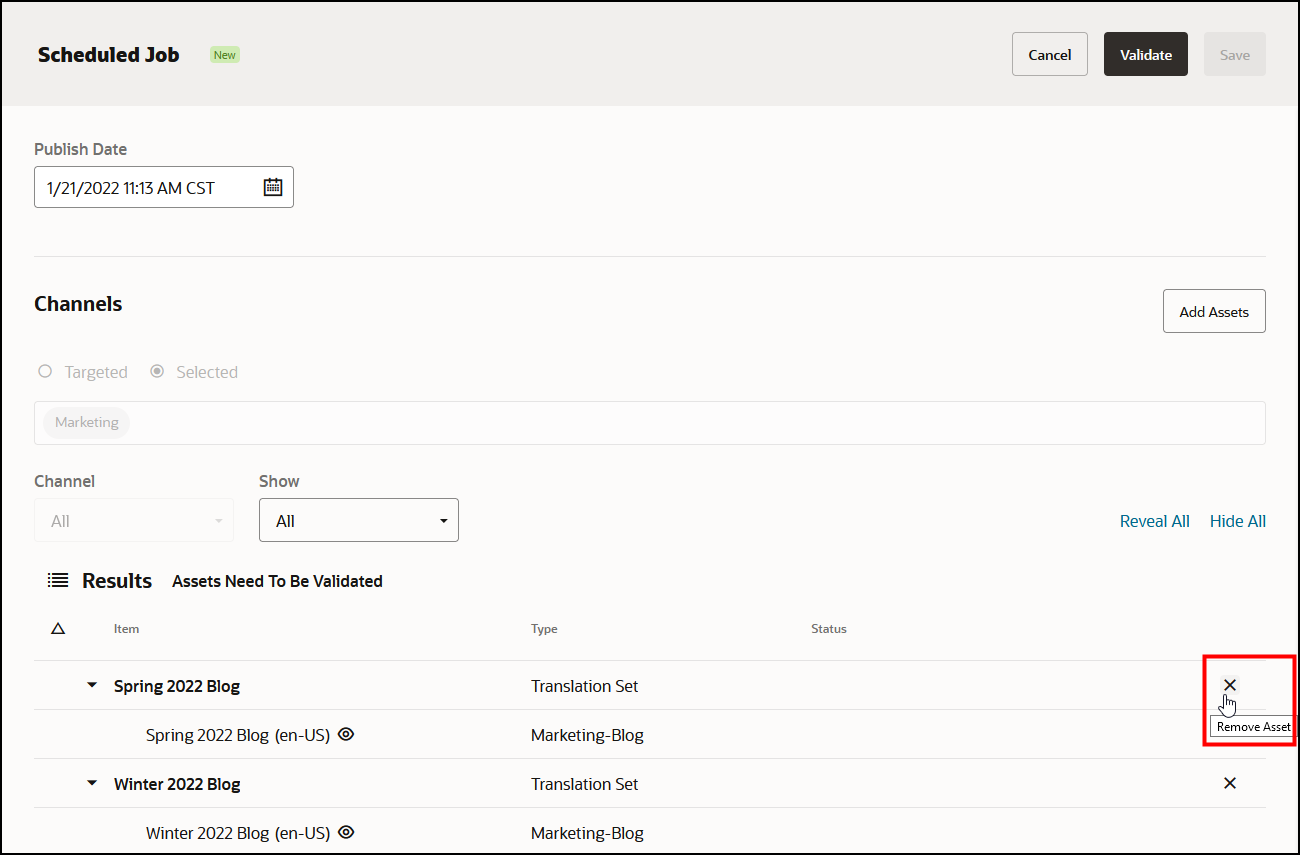Click the Item column header
Screen dimensions: 1300x855
[x=127, y=629]
